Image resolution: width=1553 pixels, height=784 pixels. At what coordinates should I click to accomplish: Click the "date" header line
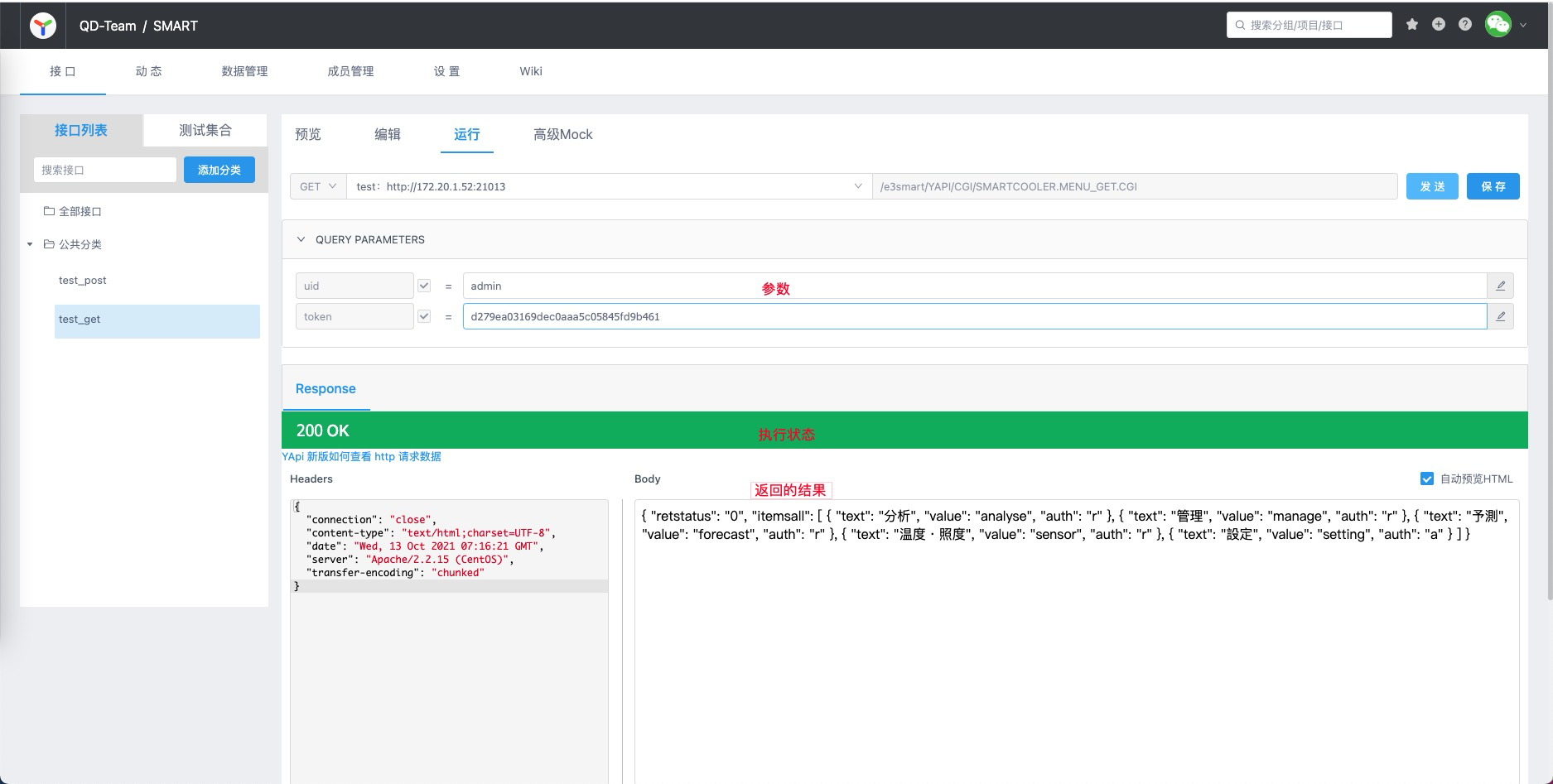[x=425, y=546]
